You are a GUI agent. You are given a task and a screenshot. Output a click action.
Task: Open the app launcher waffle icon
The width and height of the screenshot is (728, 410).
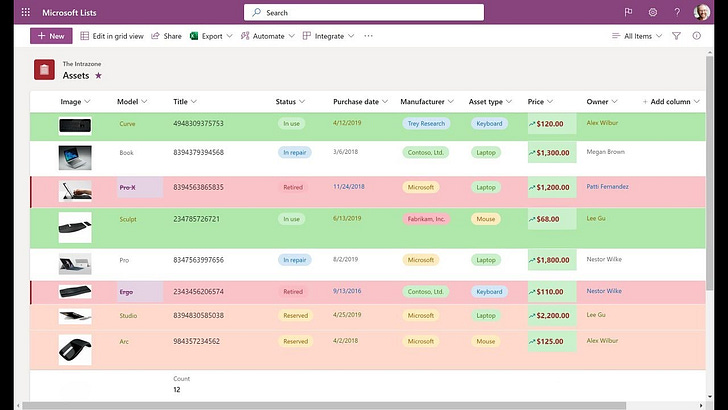click(26, 13)
